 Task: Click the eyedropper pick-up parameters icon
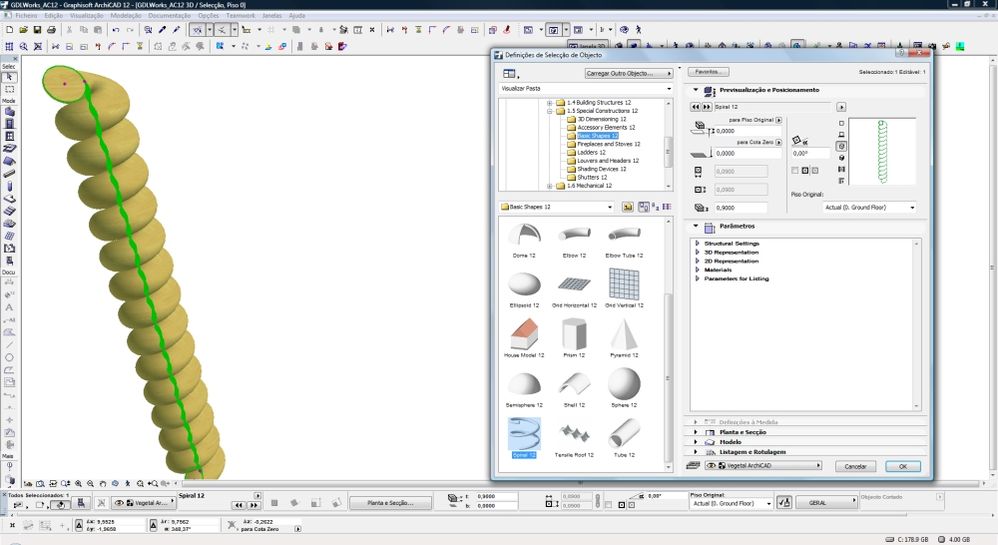coord(162,29)
